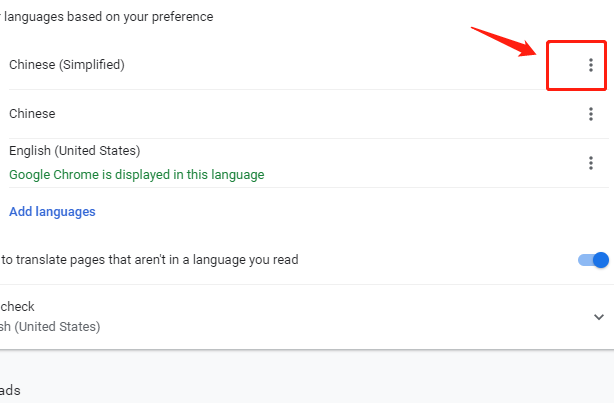Click the languages preference heading text
This screenshot has width=614, height=403.
click(x=110, y=17)
